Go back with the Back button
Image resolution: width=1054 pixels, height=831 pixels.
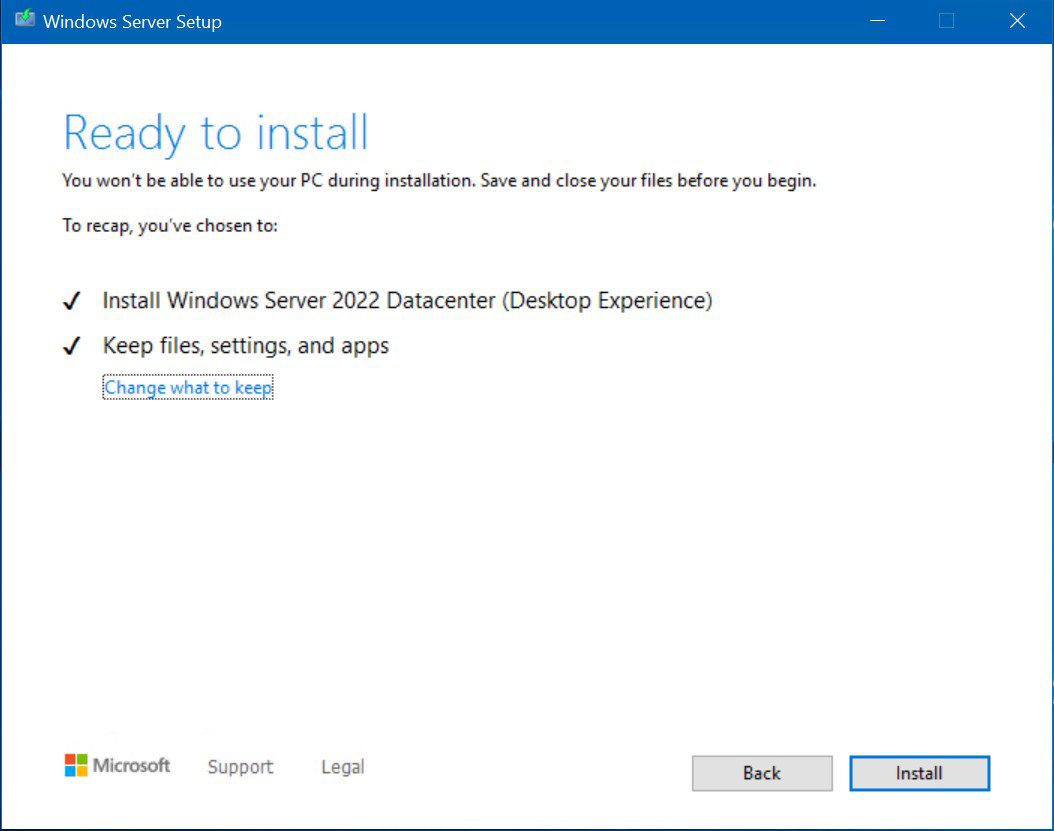762,773
